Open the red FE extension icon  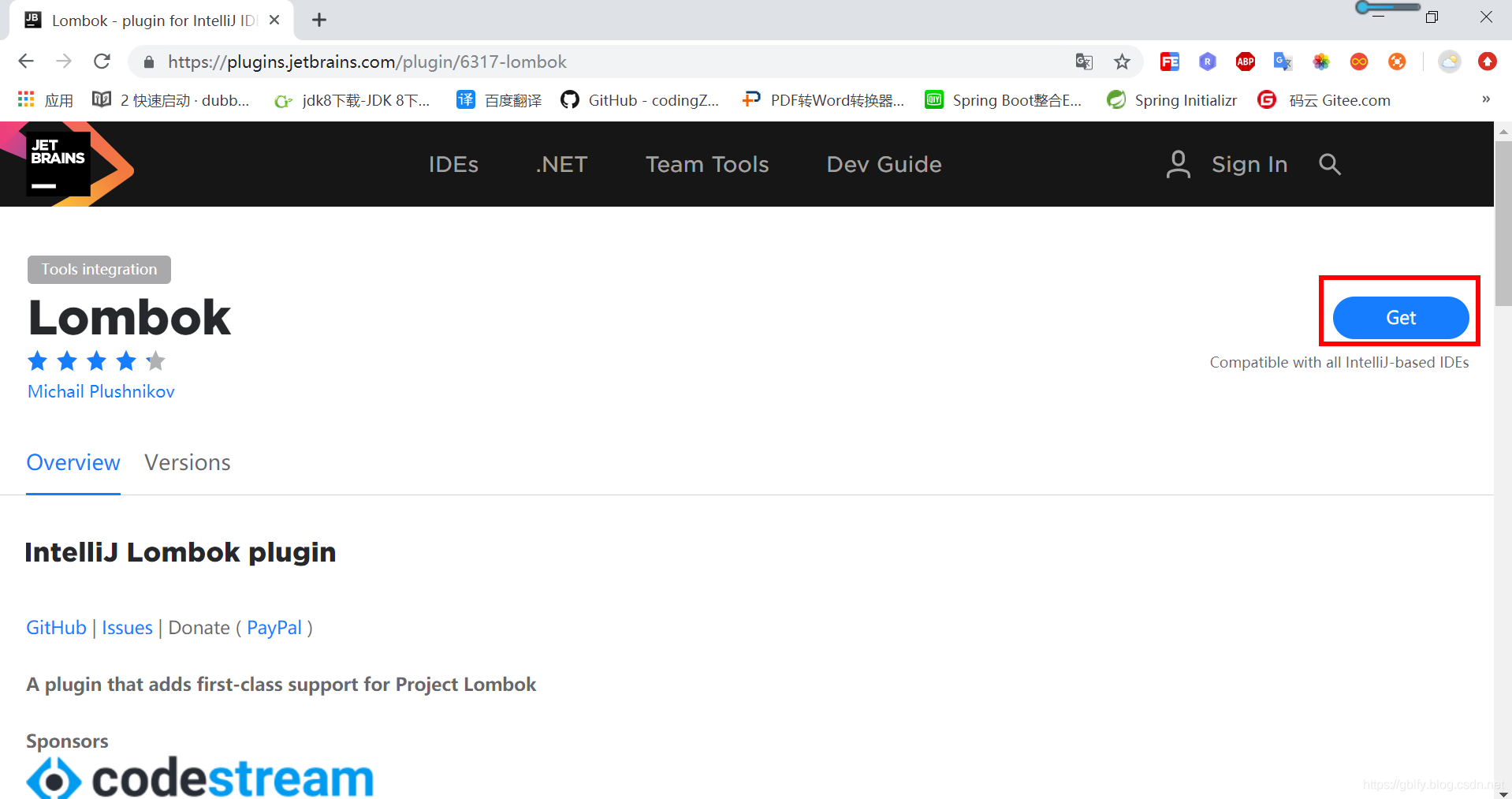[1170, 62]
